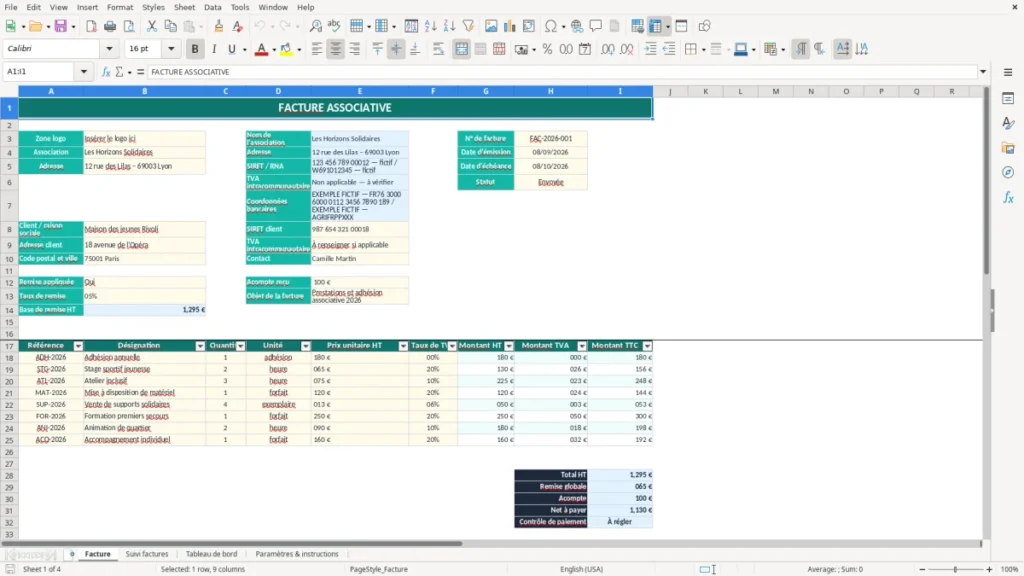Image resolution: width=1024 pixels, height=576 pixels.
Task: Insert a comment icon
Action: point(596,26)
